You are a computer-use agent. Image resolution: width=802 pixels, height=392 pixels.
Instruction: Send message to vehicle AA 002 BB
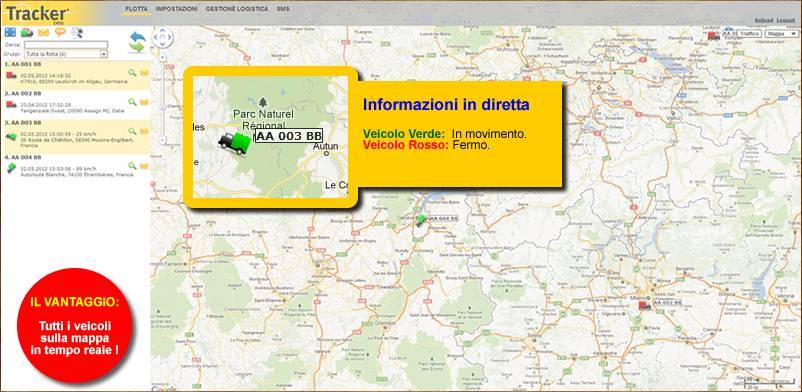[x=144, y=102]
